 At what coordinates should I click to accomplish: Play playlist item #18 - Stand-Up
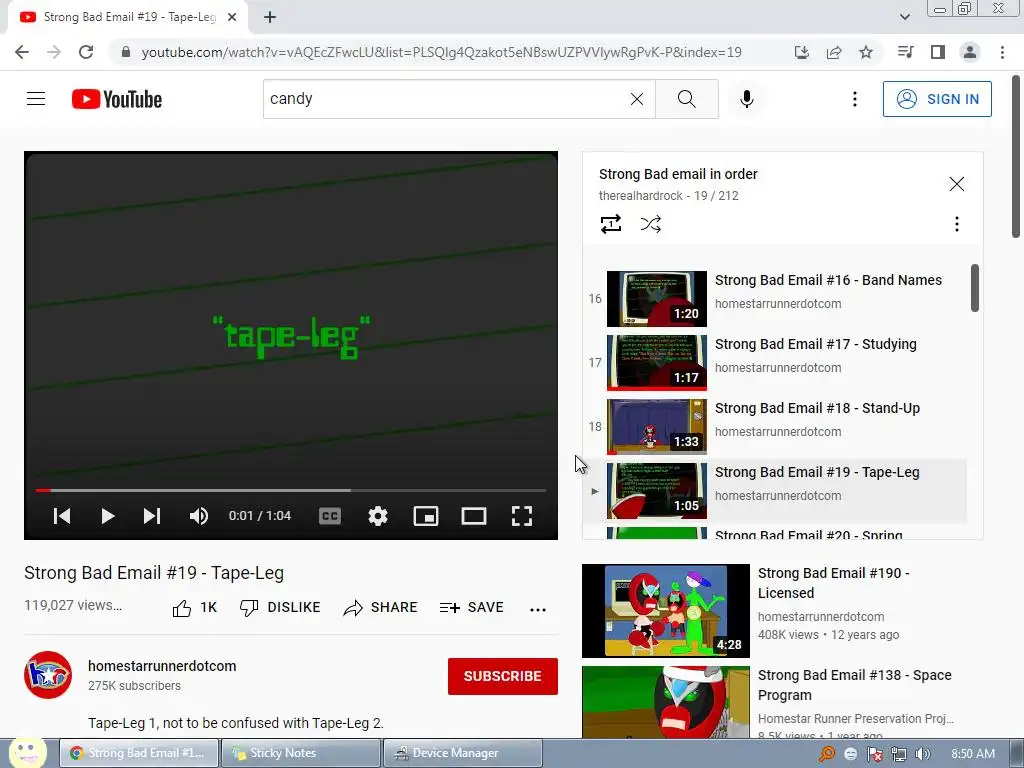click(777, 426)
